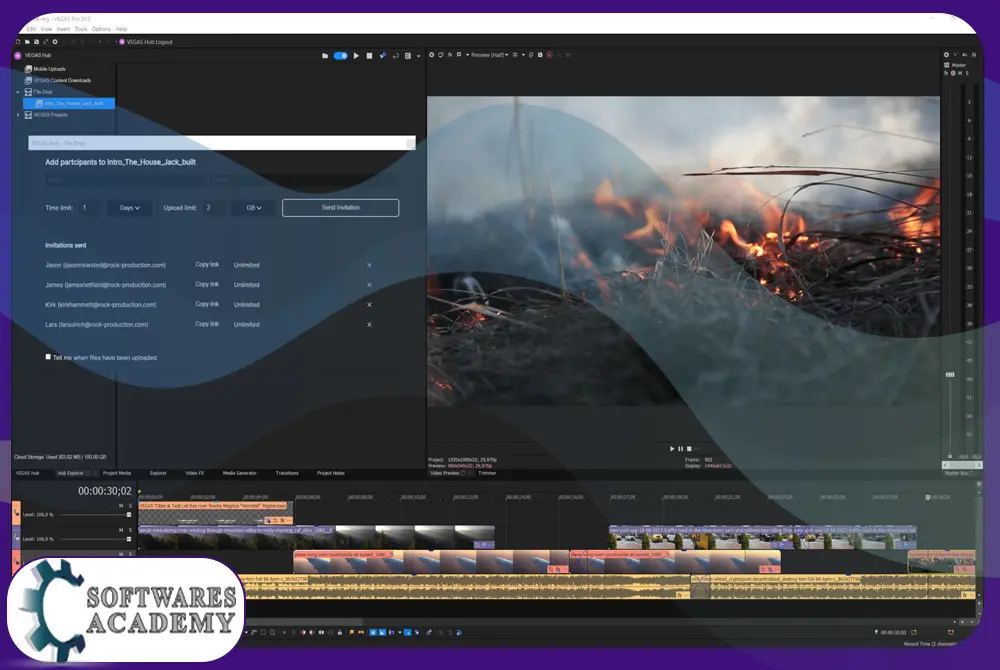This screenshot has width=1000, height=670.
Task: Open the Help menu
Action: [121, 29]
